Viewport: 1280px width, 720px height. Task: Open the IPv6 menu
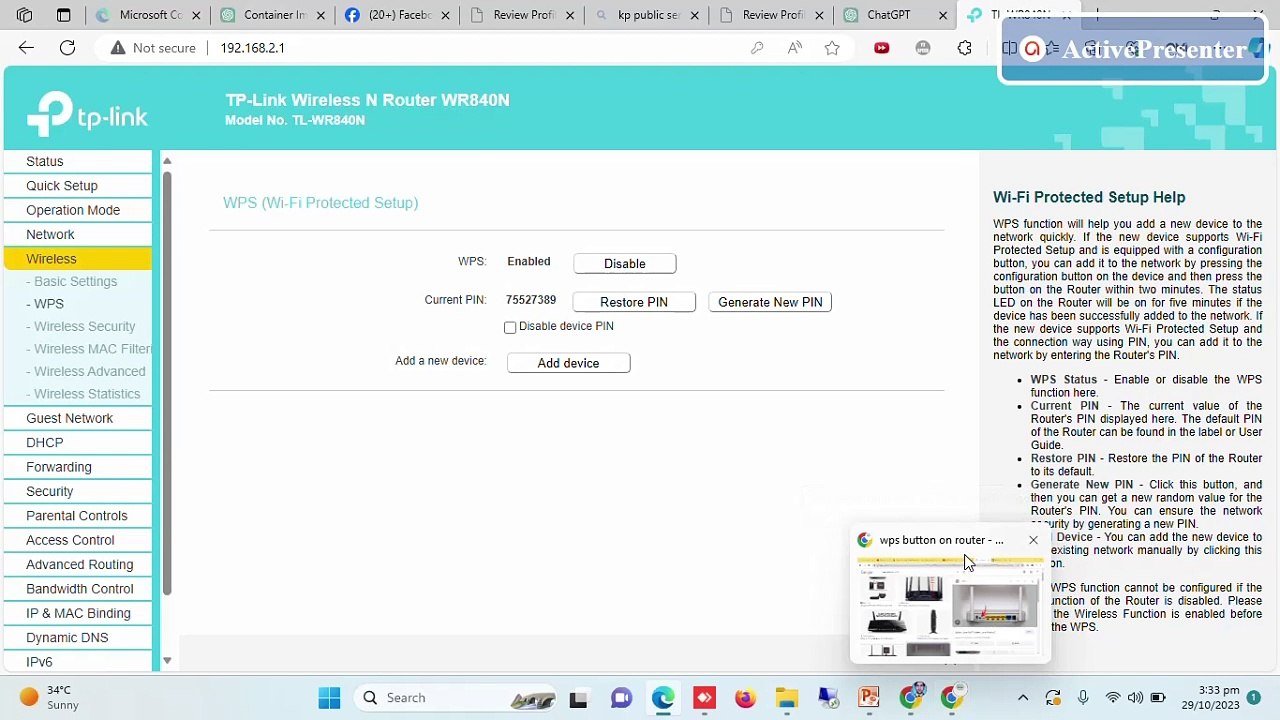pyautogui.click(x=78, y=662)
